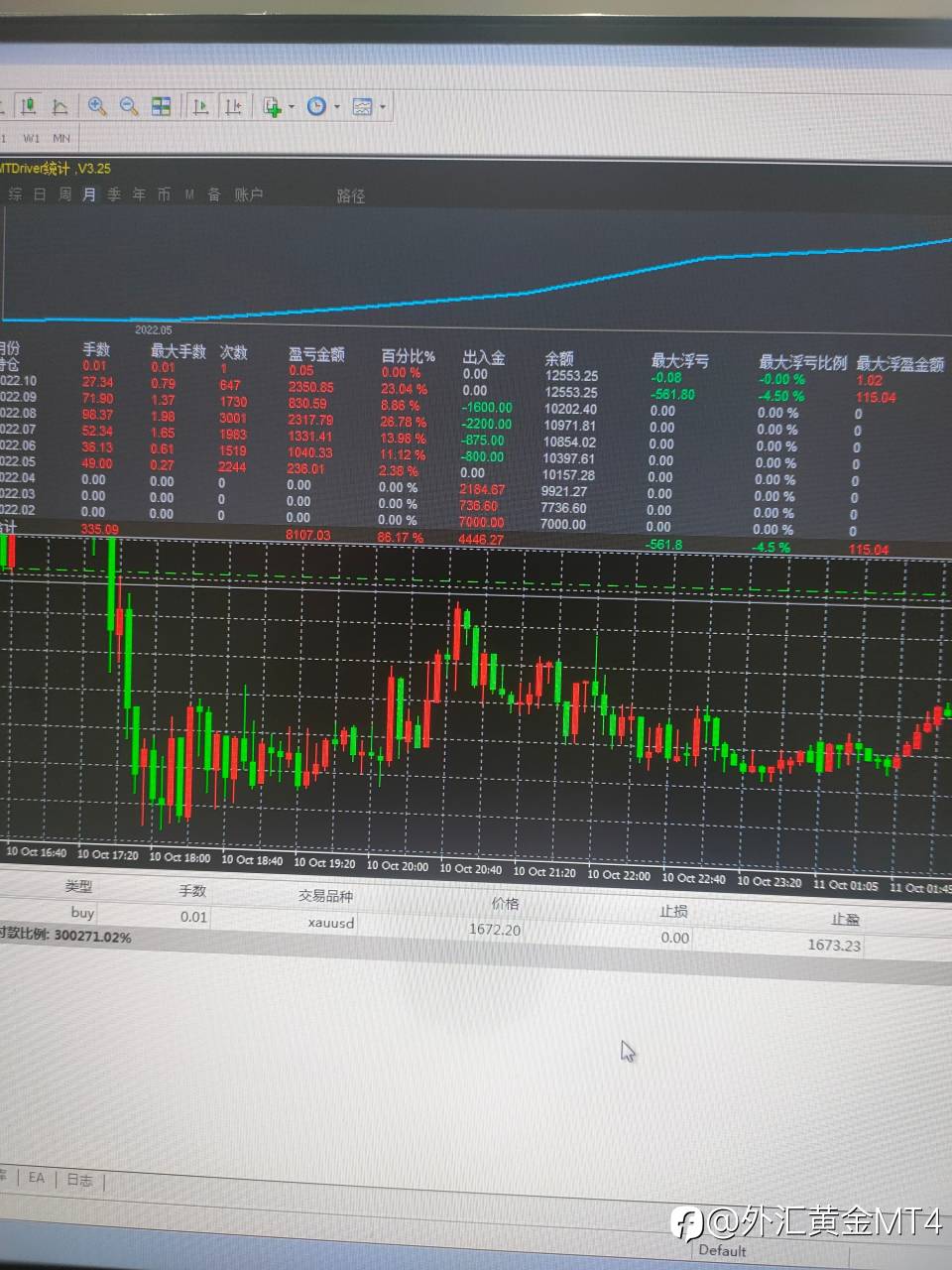Viewport: 952px width, 1270px height.
Task: Click the 最大浮亏 column header
Action: point(680,361)
